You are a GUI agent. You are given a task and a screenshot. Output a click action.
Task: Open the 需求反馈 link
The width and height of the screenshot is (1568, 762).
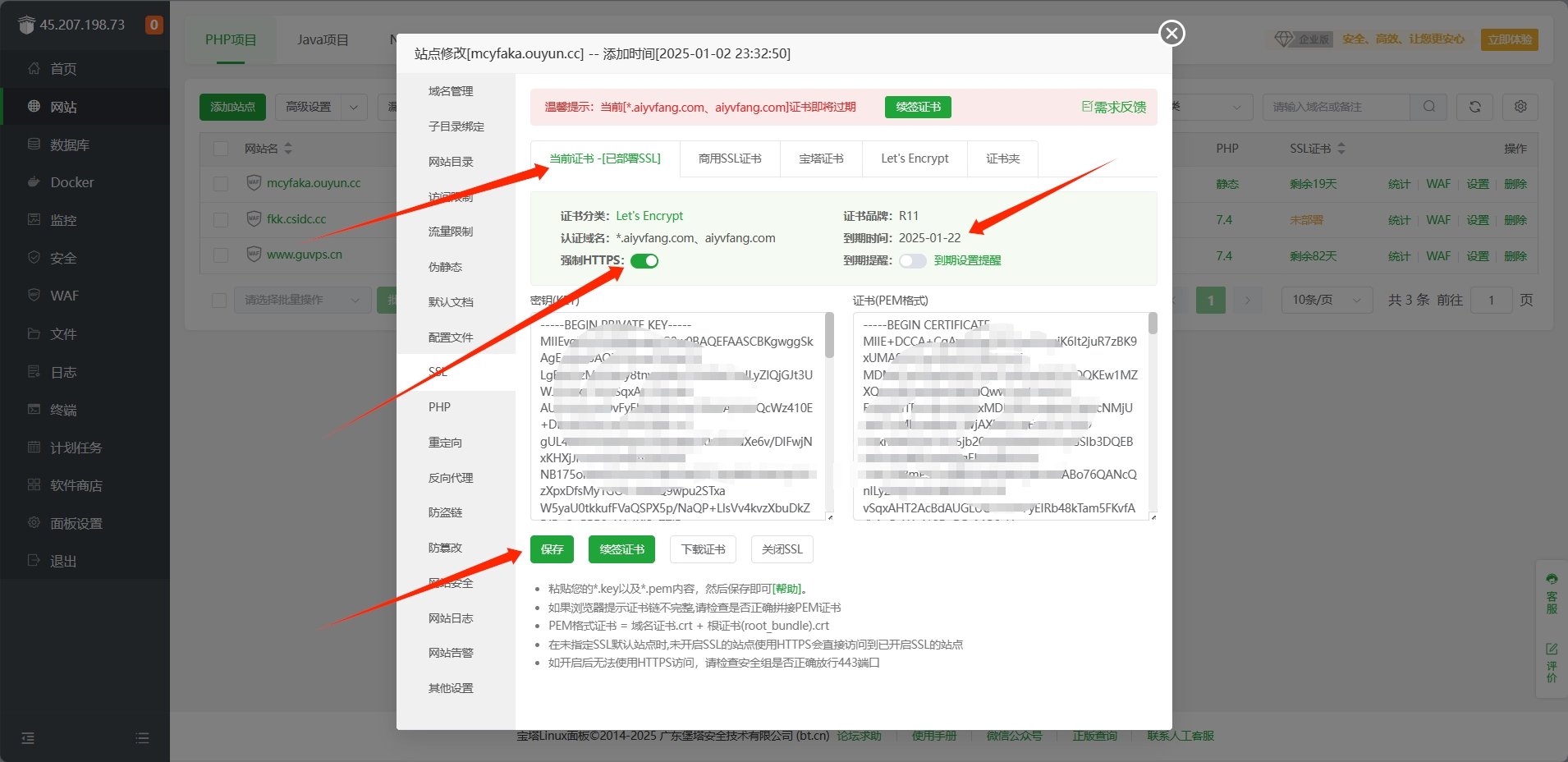coord(1113,108)
